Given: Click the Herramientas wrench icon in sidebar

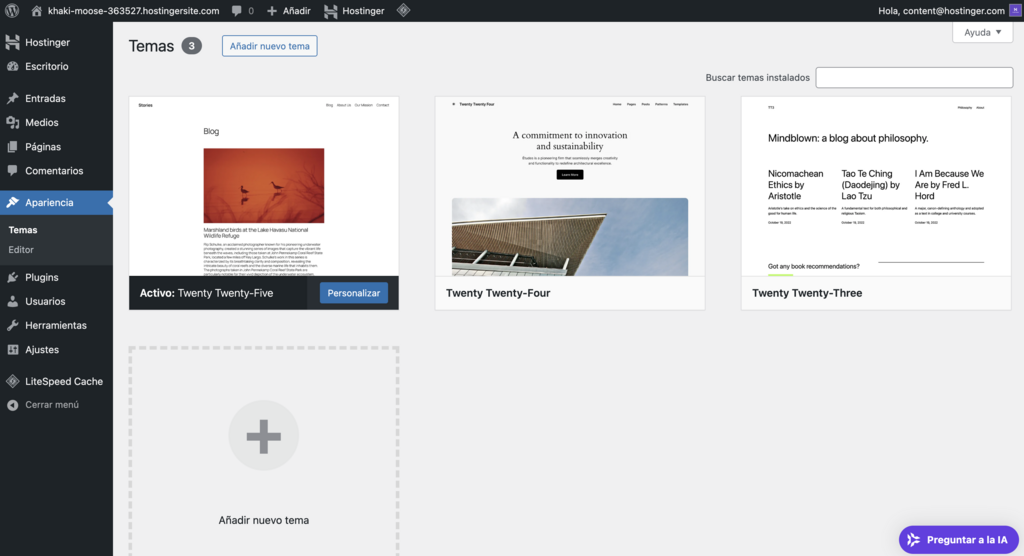Looking at the screenshot, I should [x=13, y=325].
